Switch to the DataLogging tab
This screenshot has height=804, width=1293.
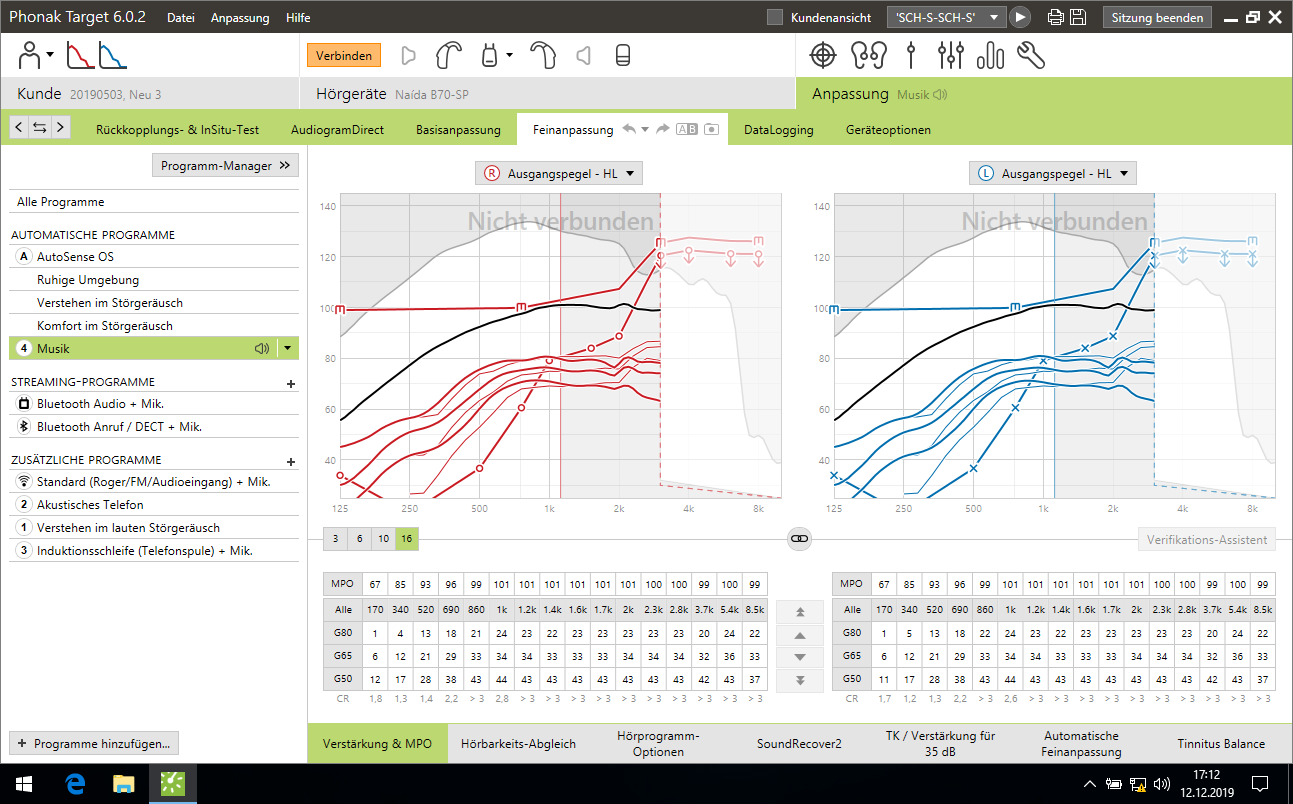click(x=778, y=130)
